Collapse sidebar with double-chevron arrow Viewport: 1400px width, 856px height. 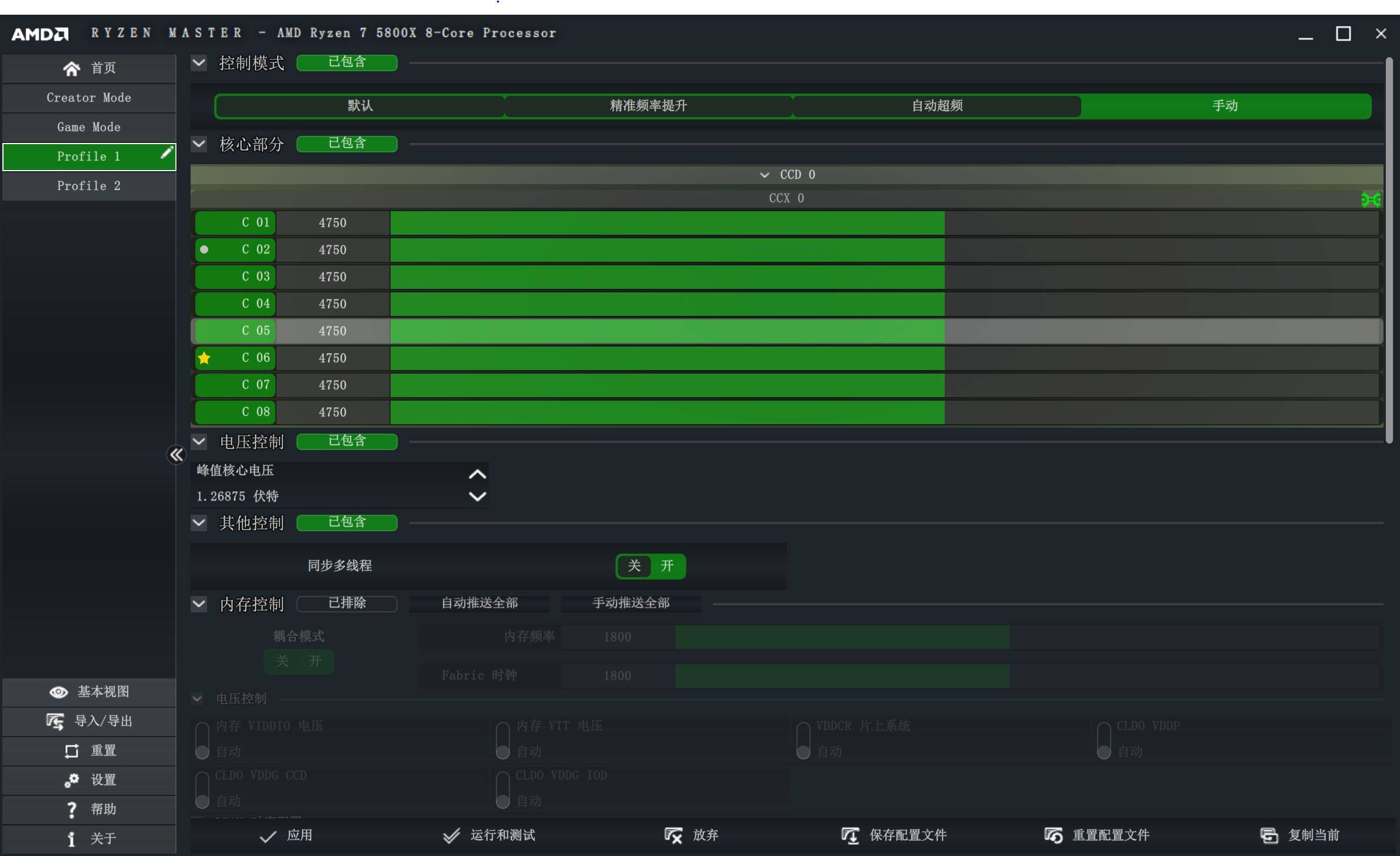pos(176,455)
